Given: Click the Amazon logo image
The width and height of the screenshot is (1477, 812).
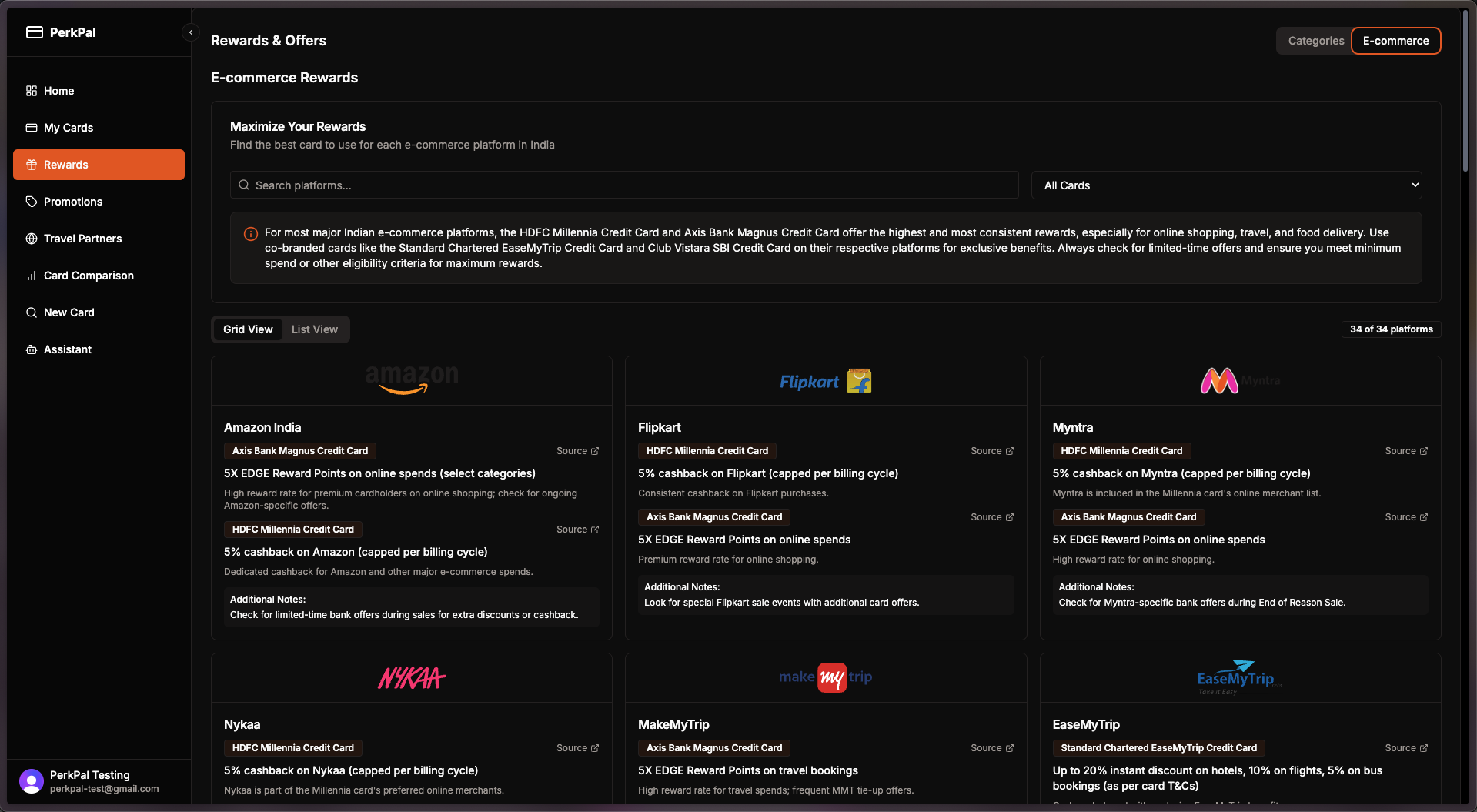Looking at the screenshot, I should click(412, 380).
